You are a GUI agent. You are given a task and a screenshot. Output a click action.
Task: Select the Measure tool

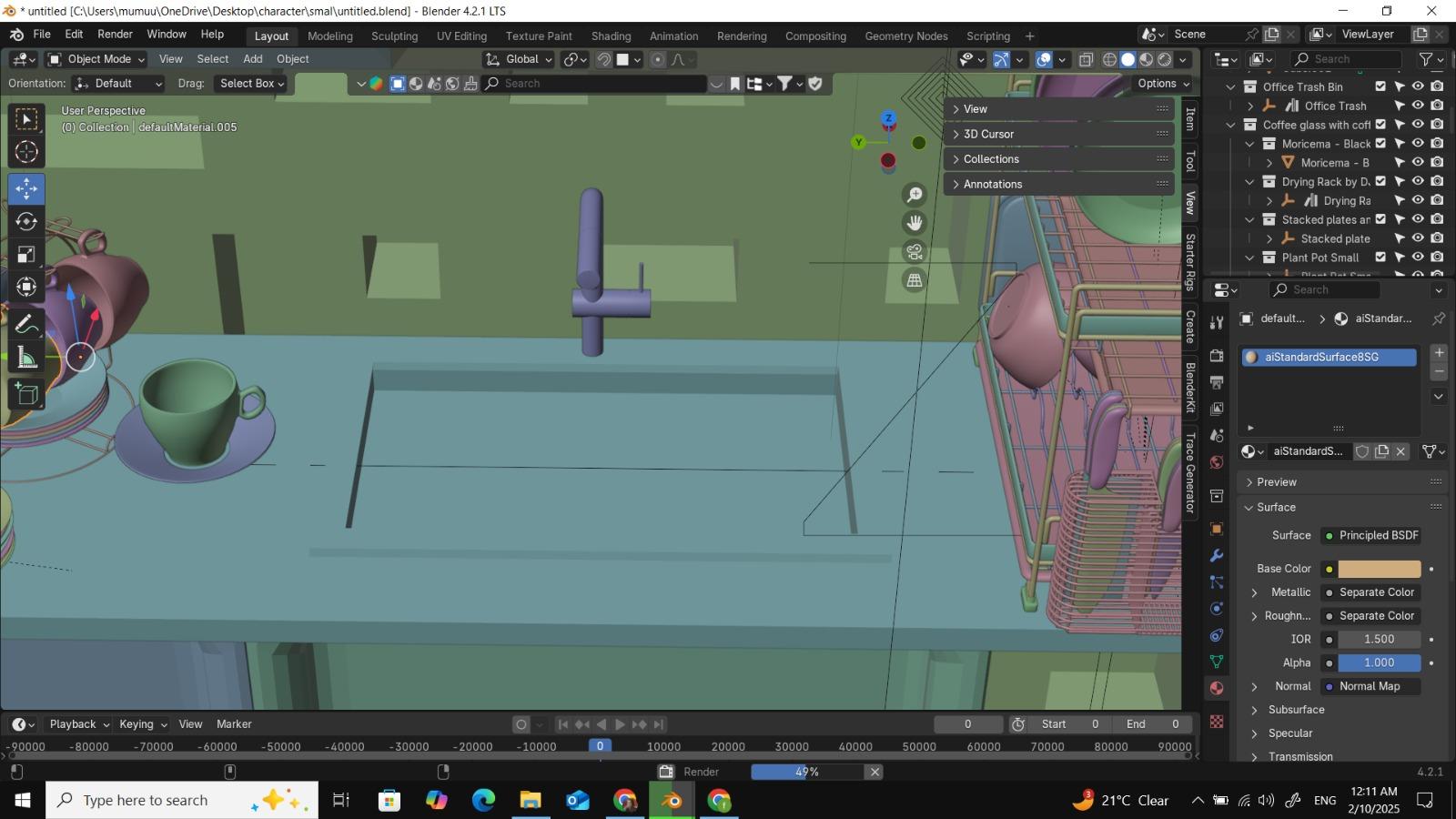click(26, 358)
